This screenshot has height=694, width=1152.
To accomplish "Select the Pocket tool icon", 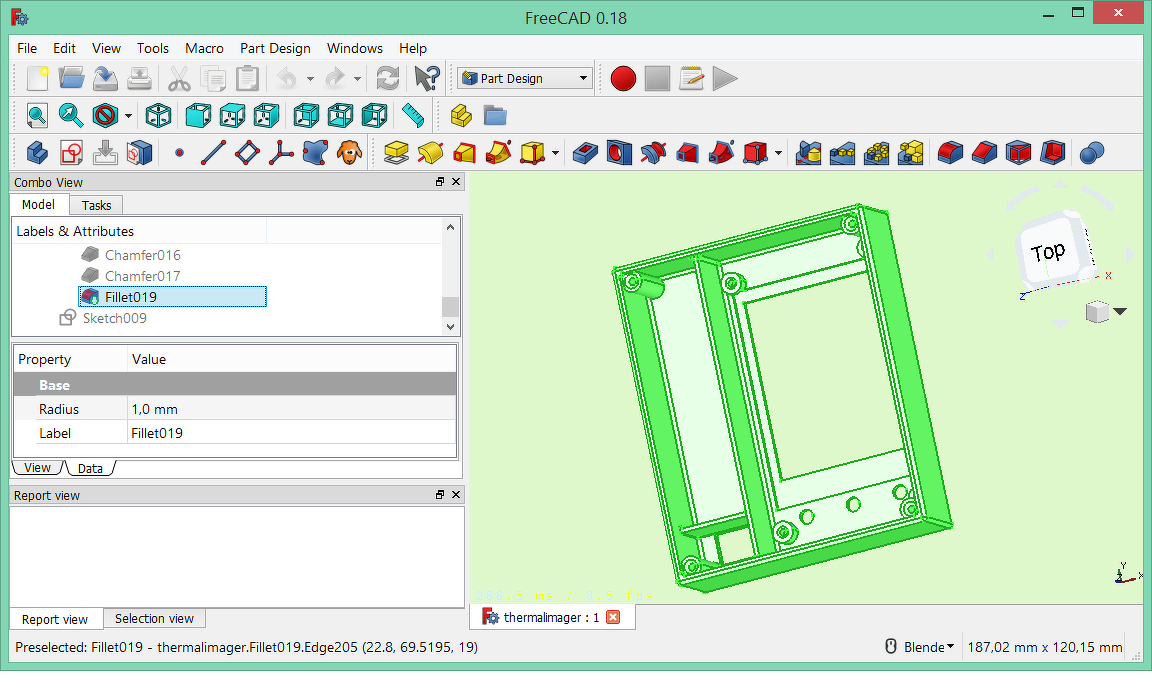I will [x=585, y=153].
